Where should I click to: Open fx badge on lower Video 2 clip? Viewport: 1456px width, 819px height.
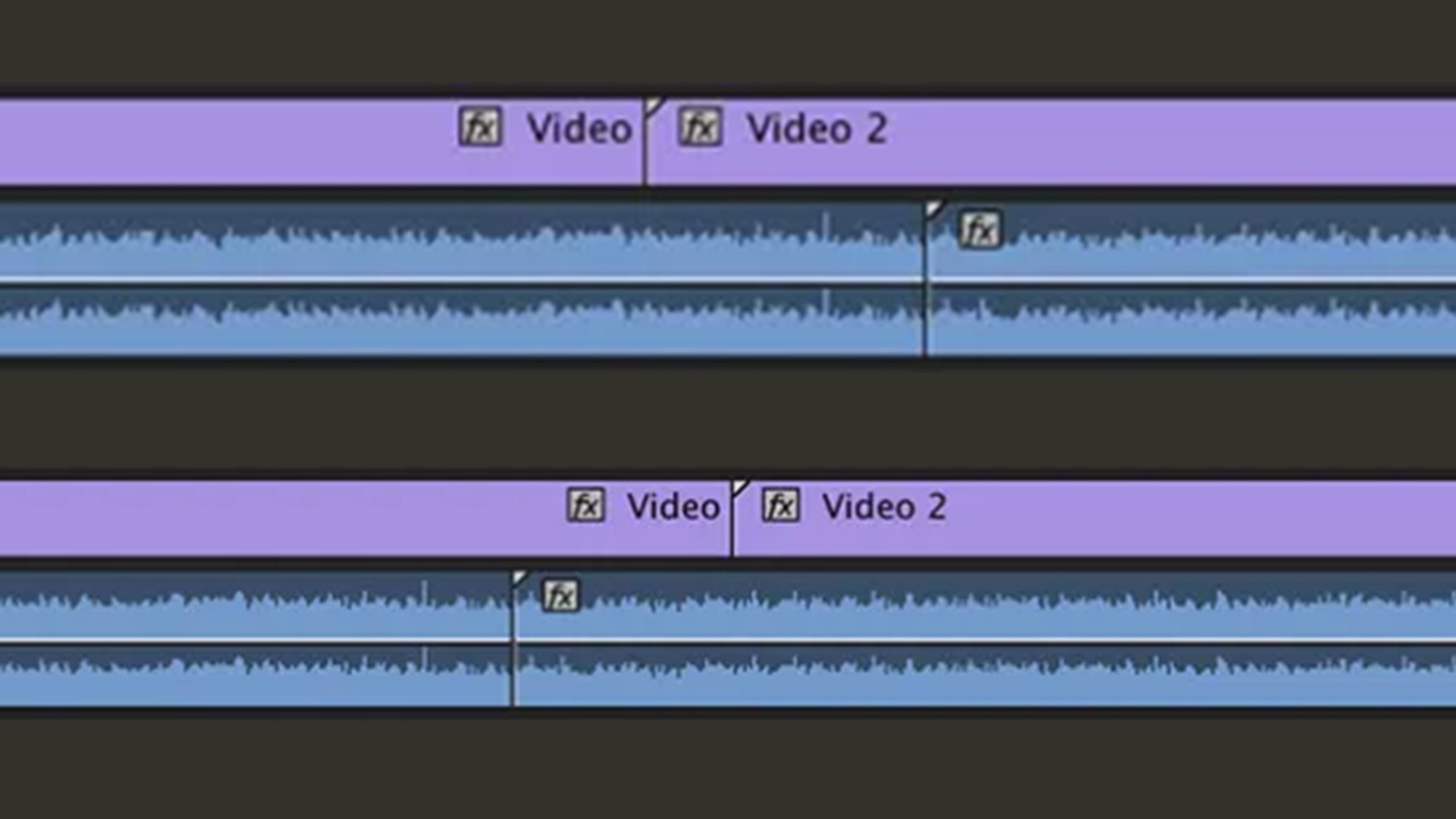pos(780,505)
